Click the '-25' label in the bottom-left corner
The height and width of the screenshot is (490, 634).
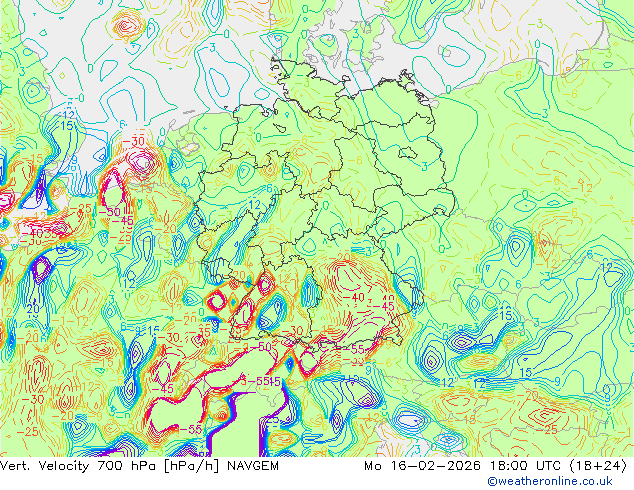(27, 431)
